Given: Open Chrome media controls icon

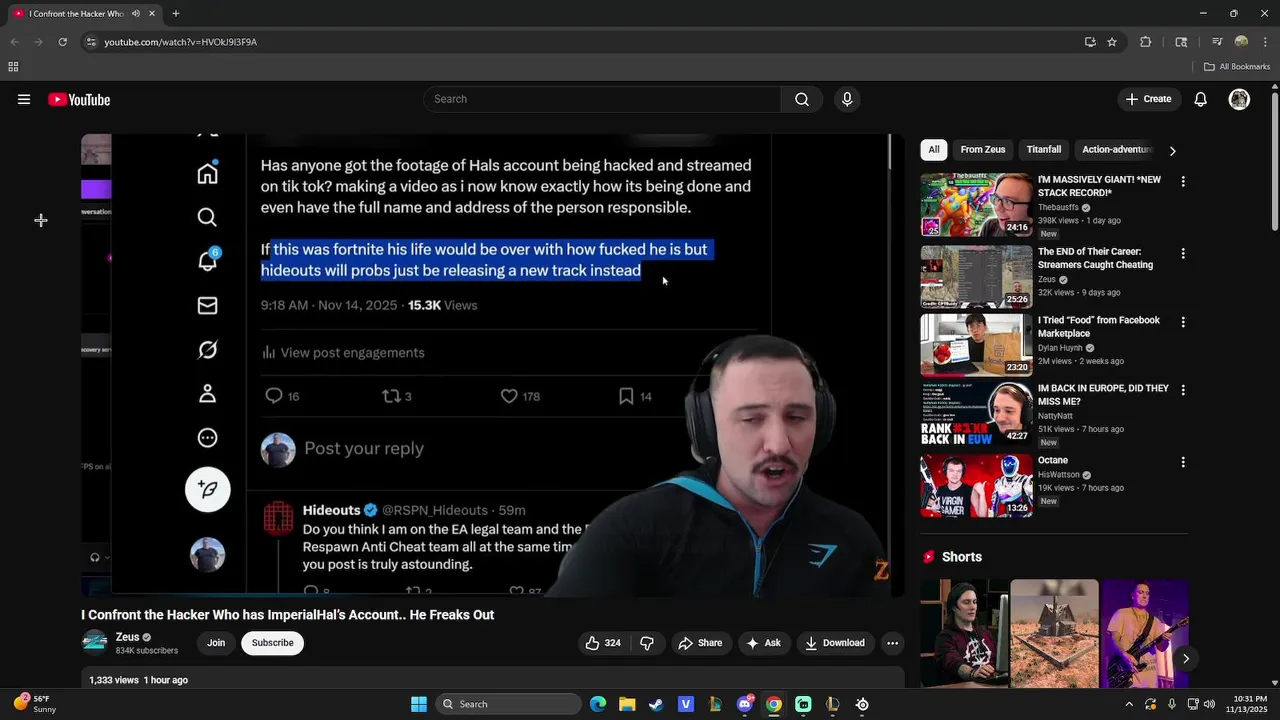Looking at the screenshot, I should [1217, 42].
